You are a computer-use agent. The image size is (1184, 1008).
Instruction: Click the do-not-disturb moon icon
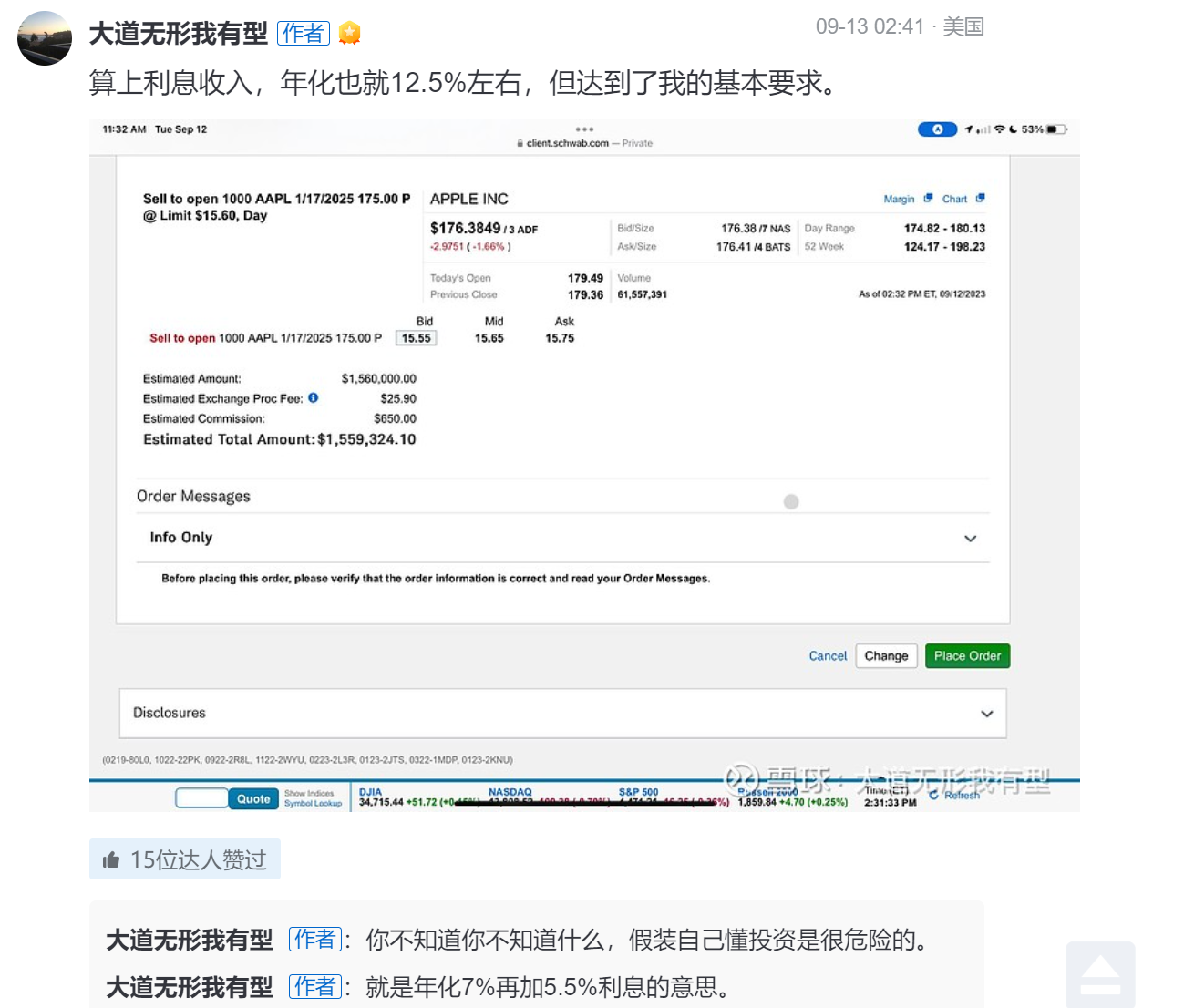1013,129
